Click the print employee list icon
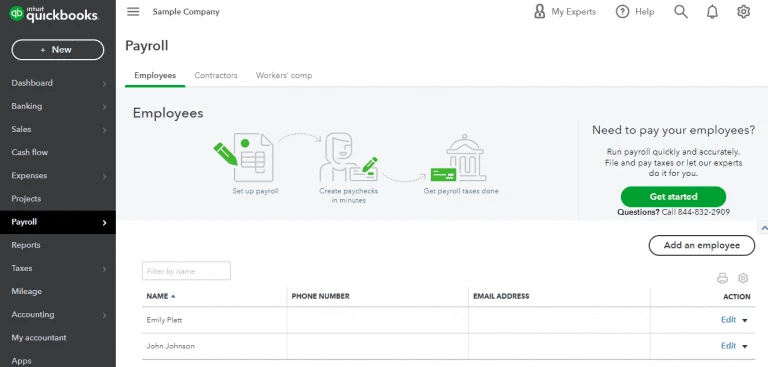The image size is (768, 367). (722, 278)
